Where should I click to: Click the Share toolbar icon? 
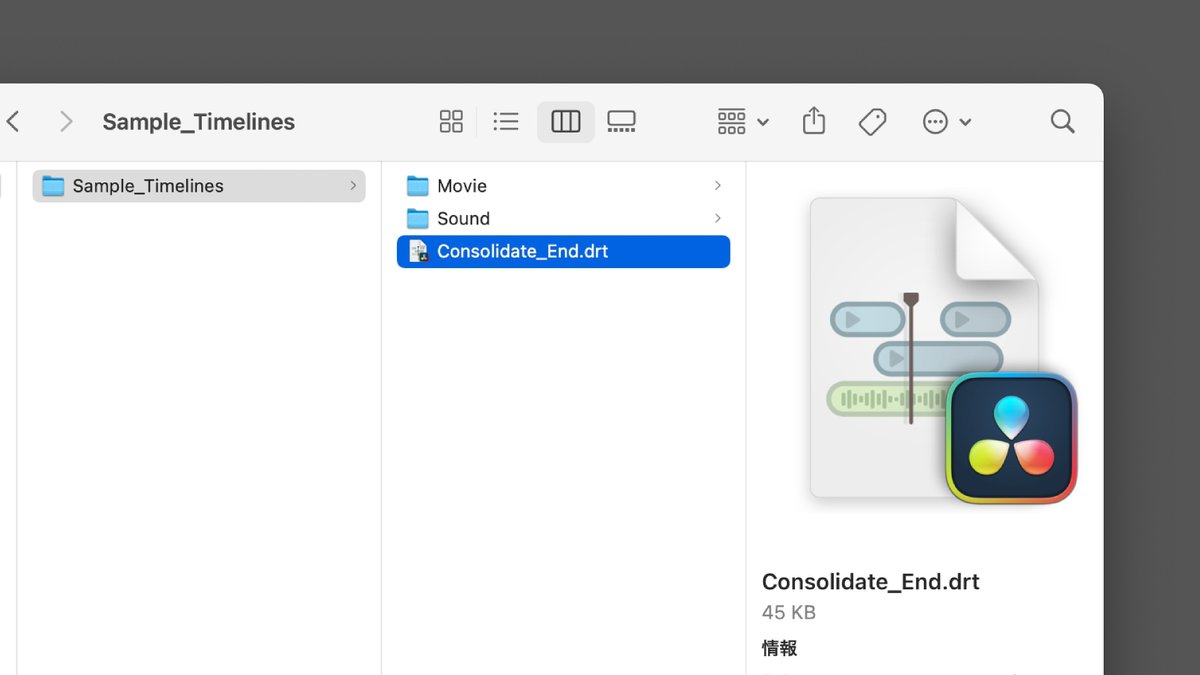point(814,122)
